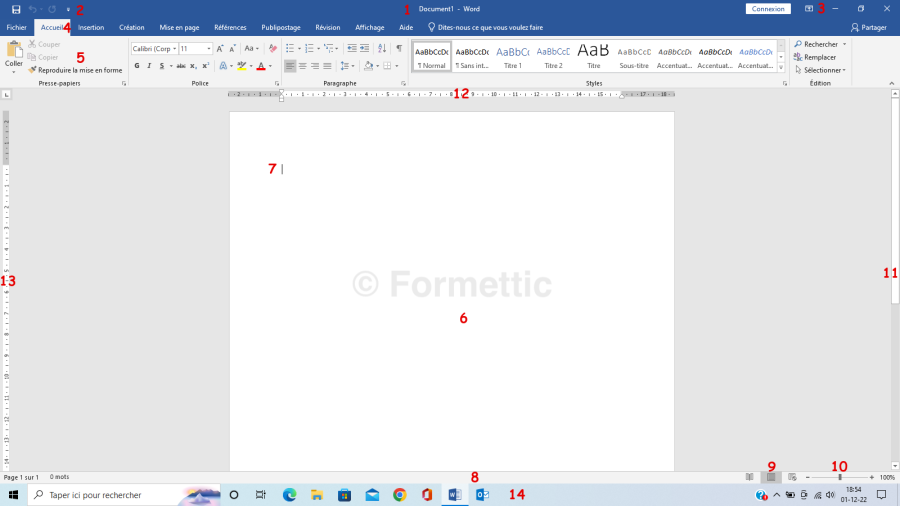Switch to the Insertion tab

tap(91, 27)
